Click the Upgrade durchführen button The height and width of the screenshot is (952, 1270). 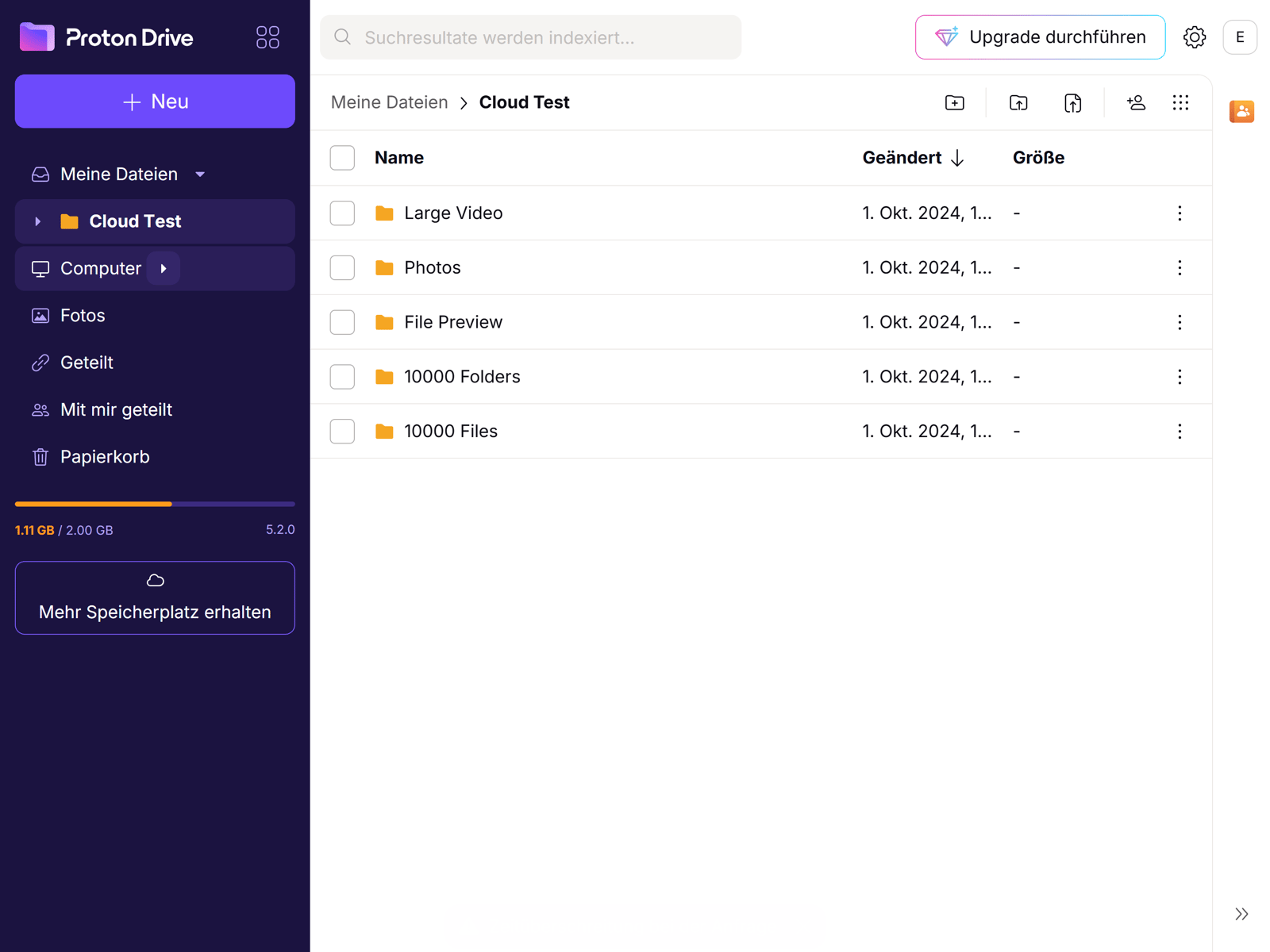(x=1040, y=36)
